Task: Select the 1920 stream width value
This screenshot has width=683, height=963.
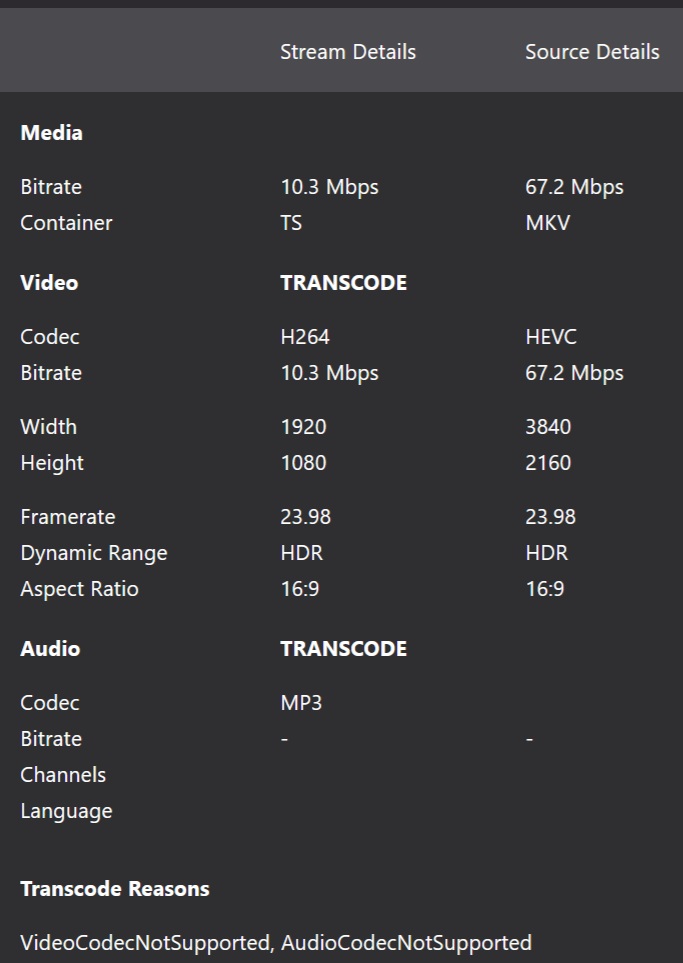Action: pos(303,427)
